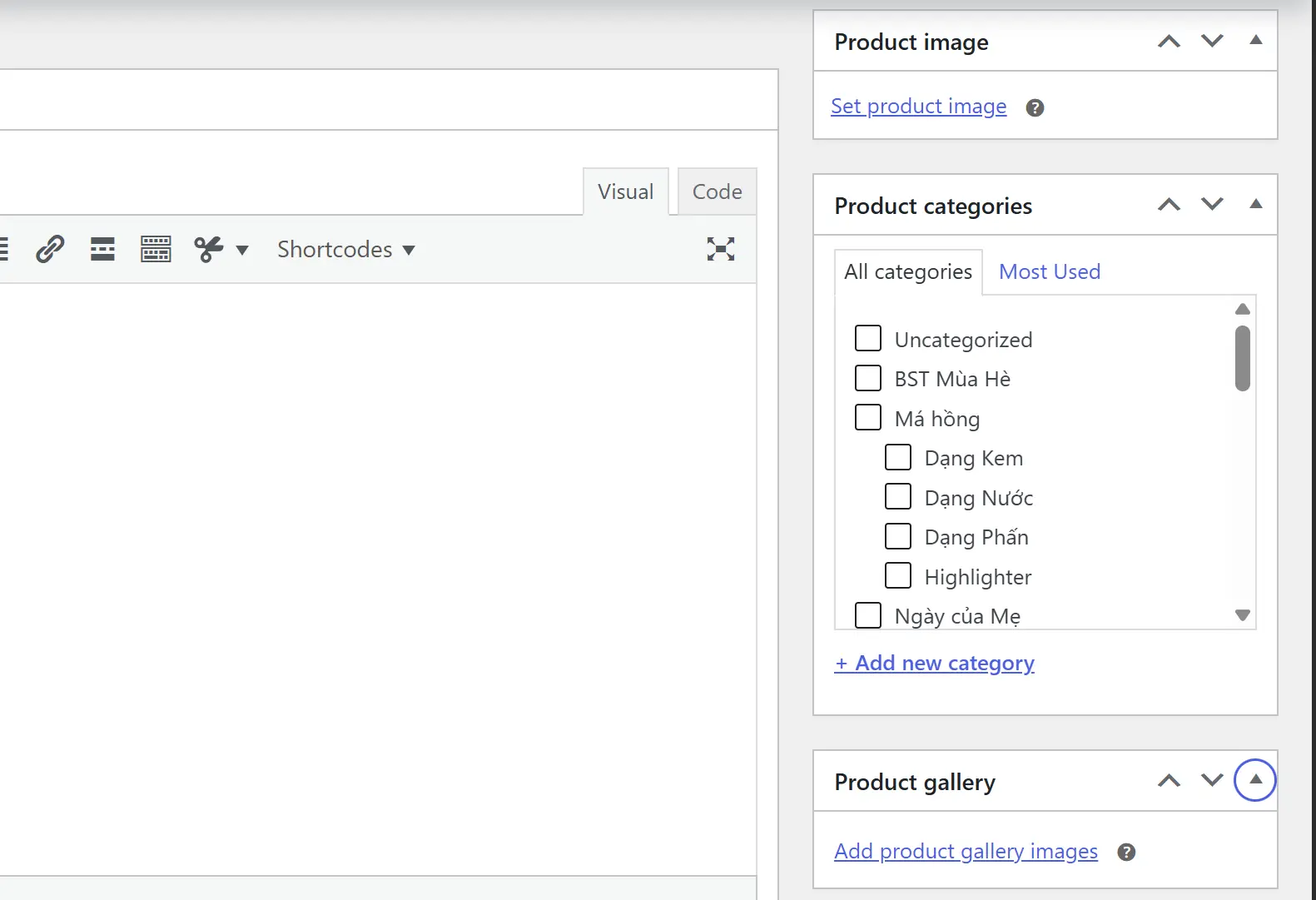Open help for product gallery images
The image size is (1316, 900).
pos(1126,853)
